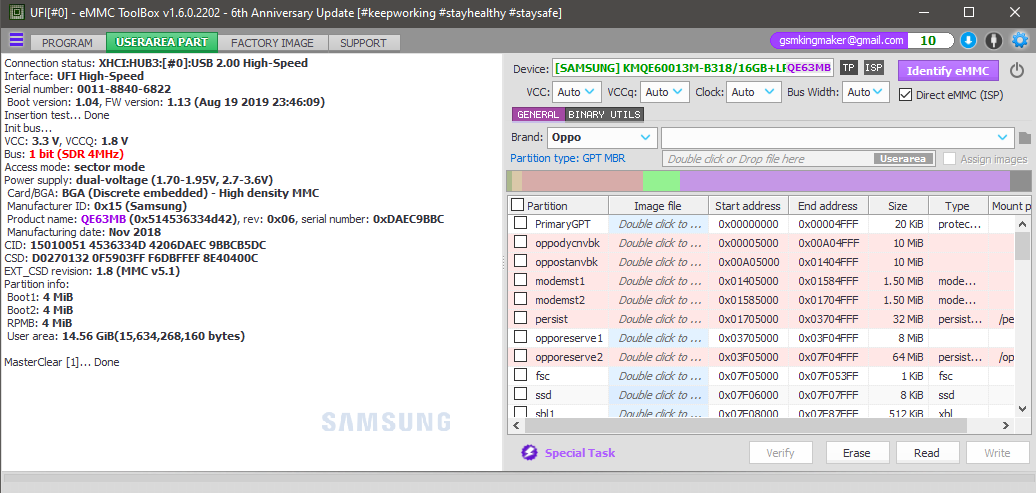Click the Type column header

957,206
